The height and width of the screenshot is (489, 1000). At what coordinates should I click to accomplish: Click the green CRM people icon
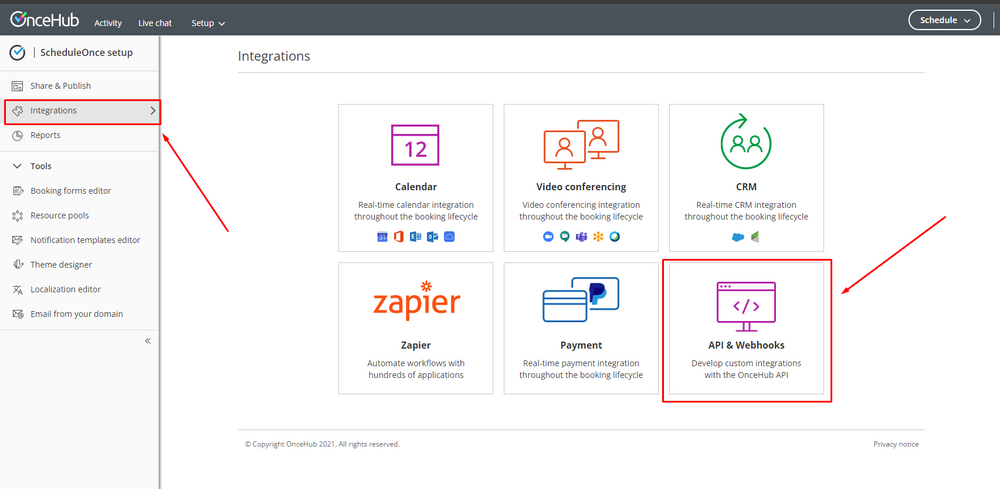(x=746, y=142)
